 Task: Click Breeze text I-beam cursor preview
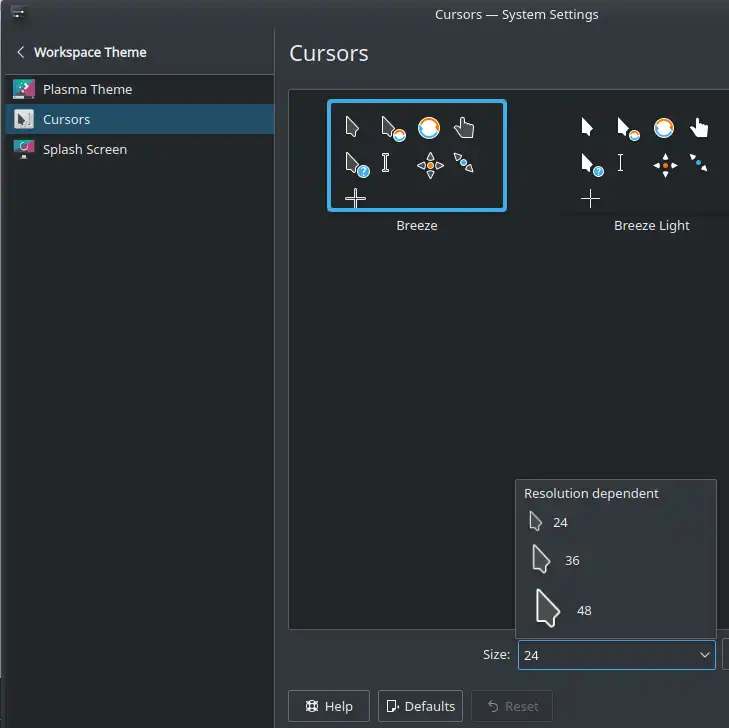[x=385, y=163]
